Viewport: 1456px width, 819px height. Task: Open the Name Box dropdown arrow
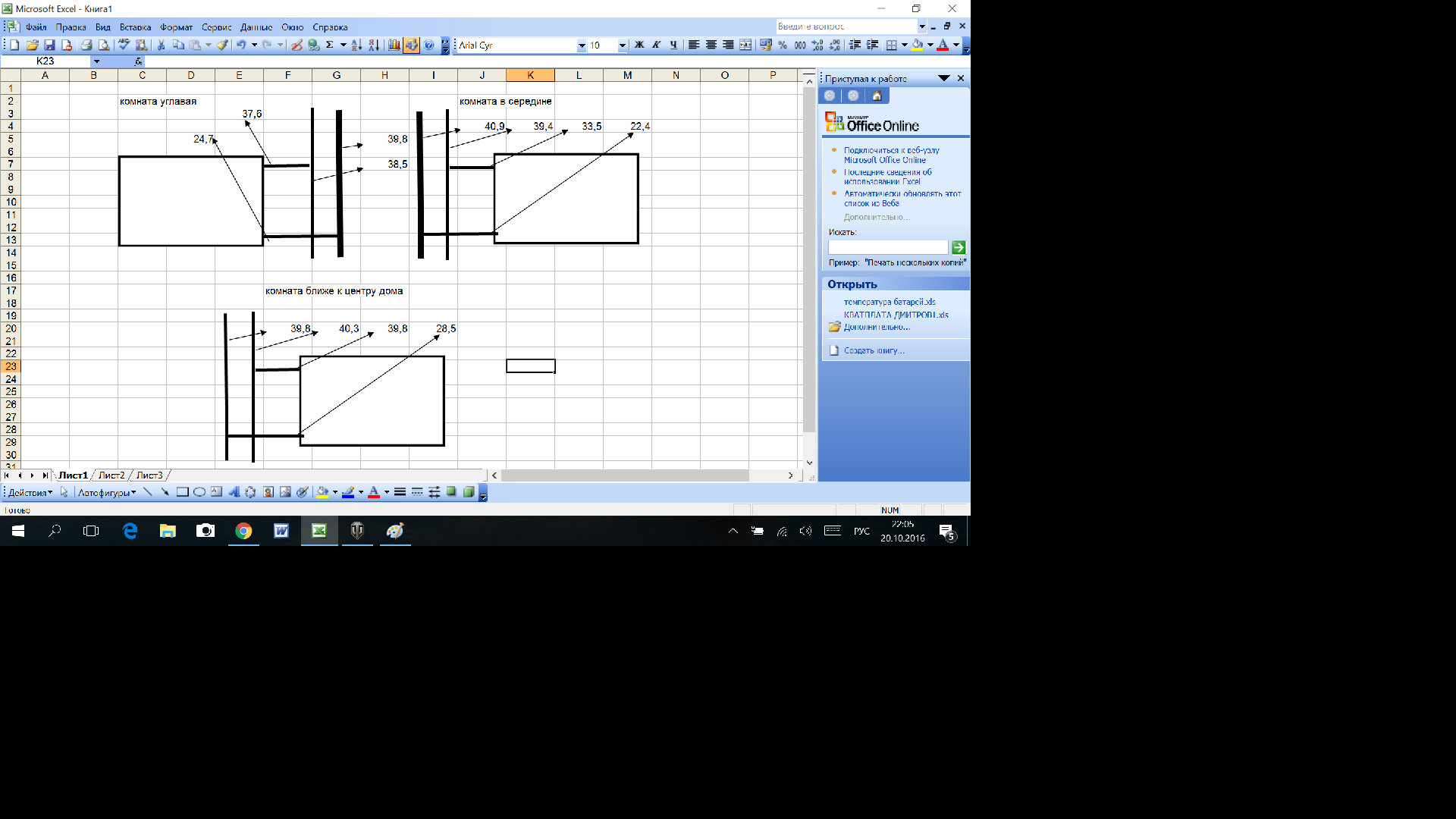point(96,61)
